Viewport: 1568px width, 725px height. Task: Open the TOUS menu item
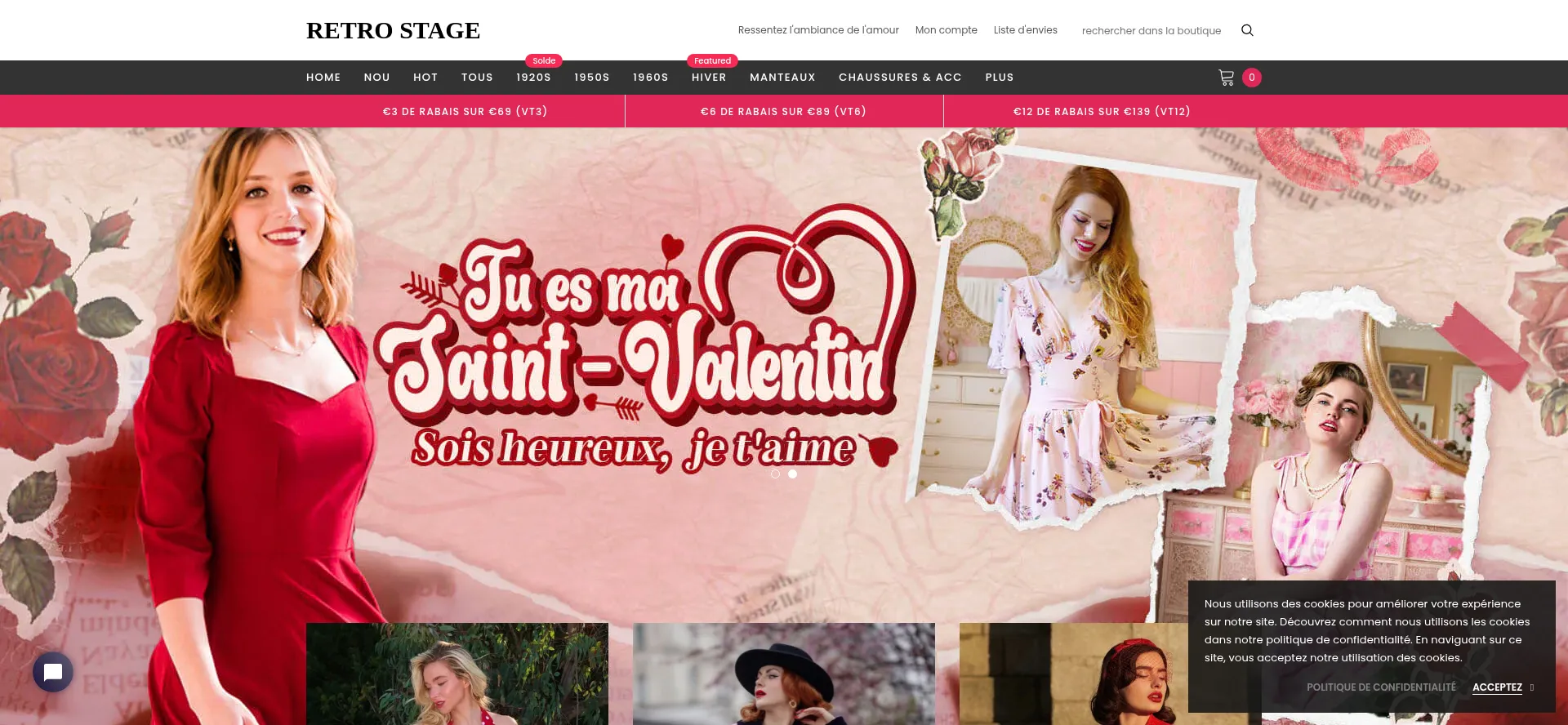[477, 78]
